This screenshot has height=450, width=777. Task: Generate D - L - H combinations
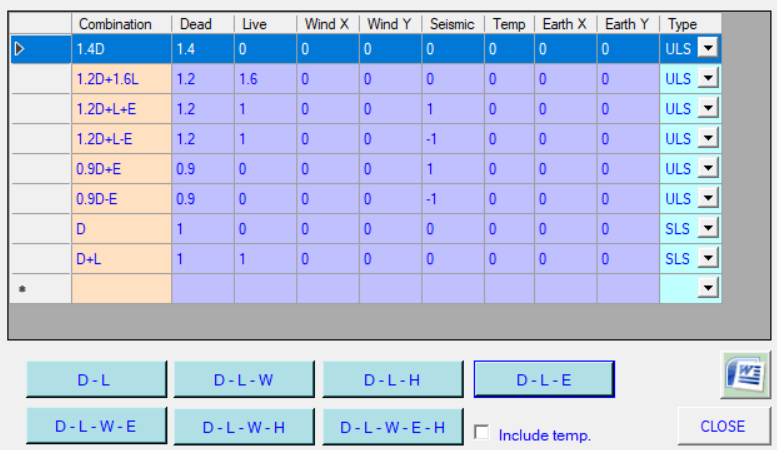click(392, 380)
